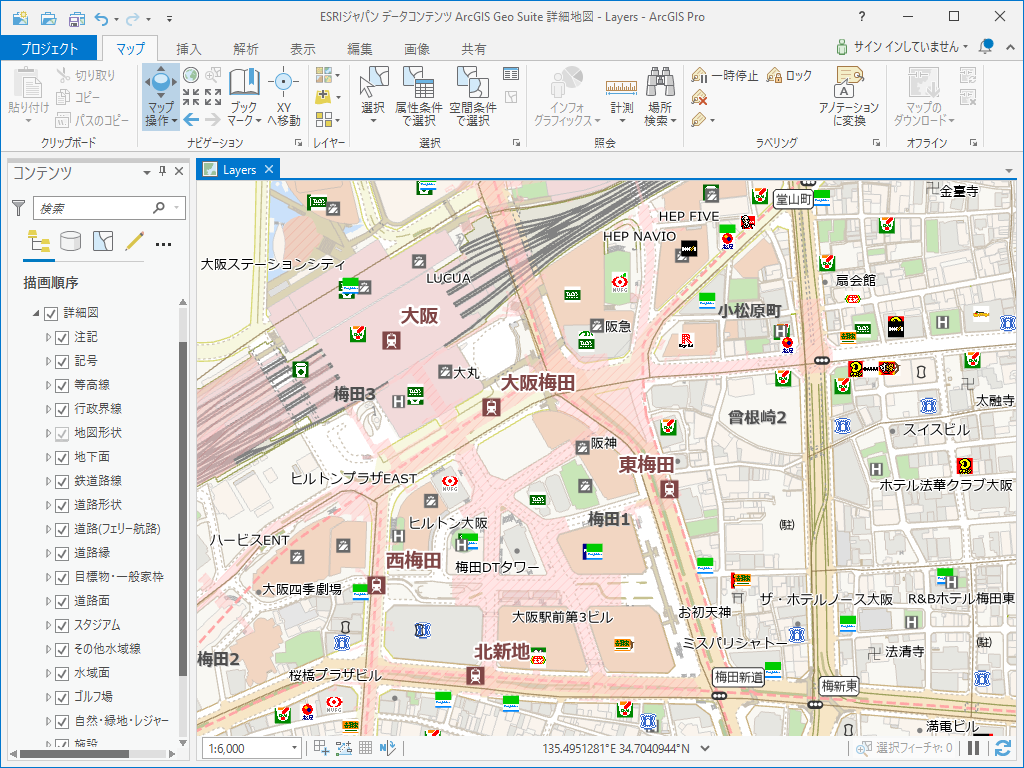Switch to the 解析 ribbon tab

pyautogui.click(x=245, y=49)
